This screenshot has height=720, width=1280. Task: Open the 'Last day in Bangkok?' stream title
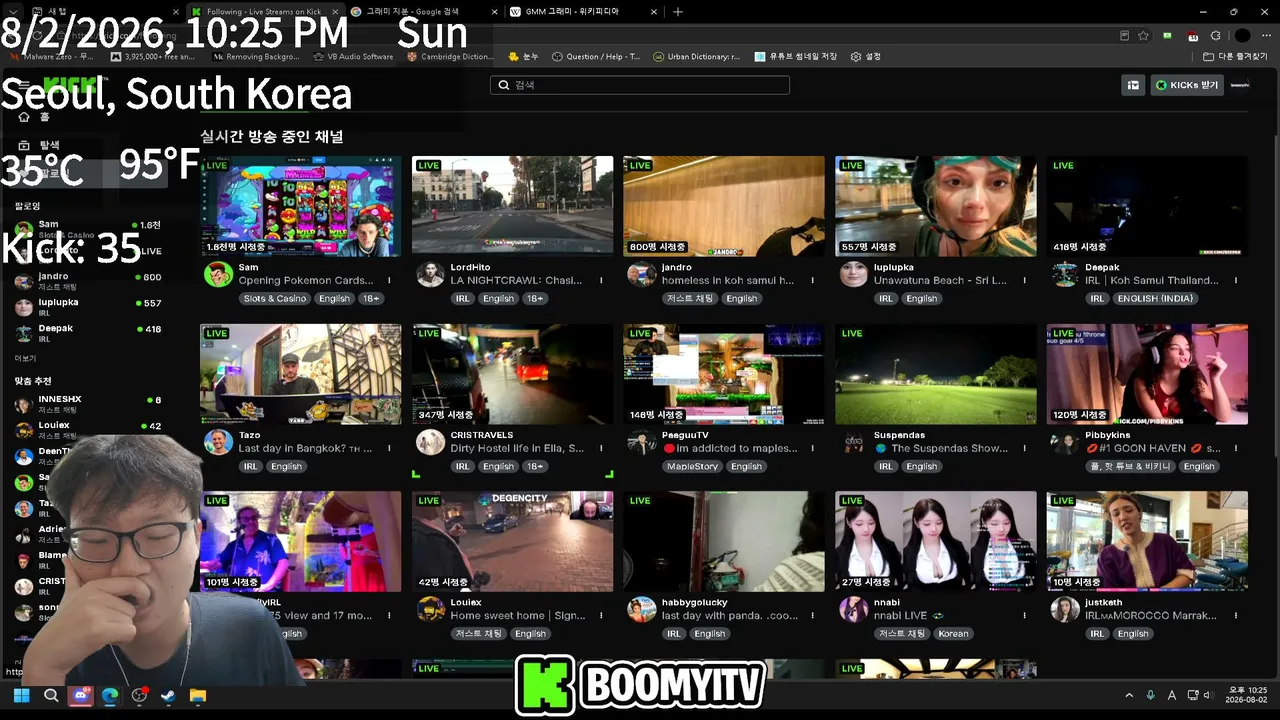tap(306, 449)
